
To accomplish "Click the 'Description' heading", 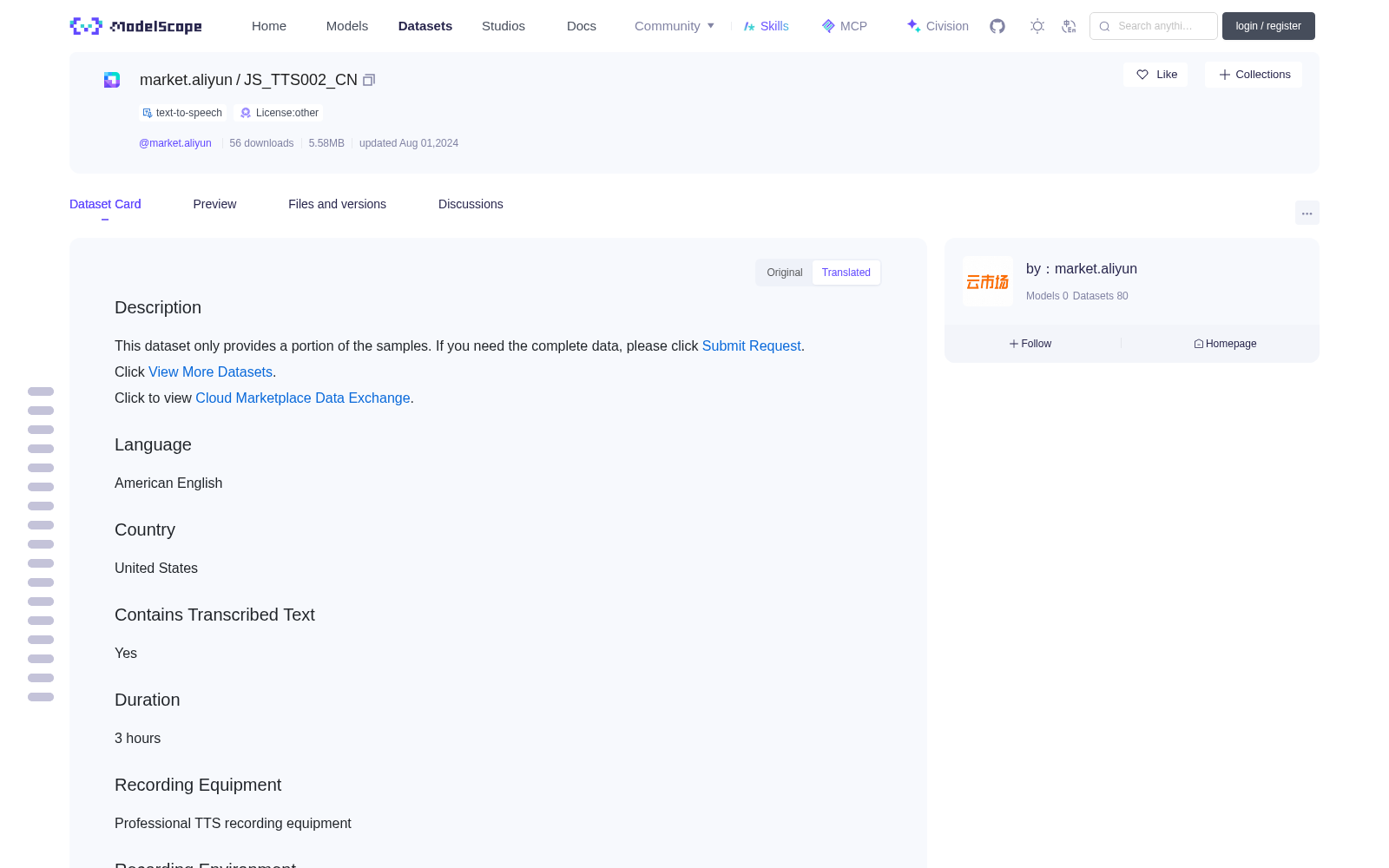I will [x=158, y=307].
